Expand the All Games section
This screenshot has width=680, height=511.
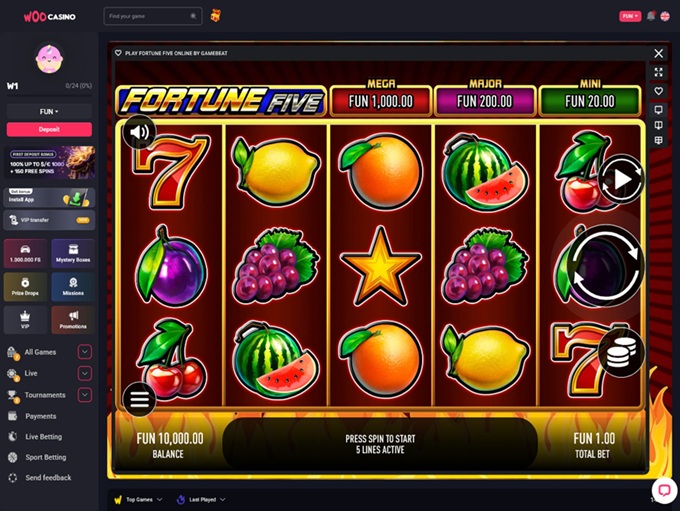[85, 352]
